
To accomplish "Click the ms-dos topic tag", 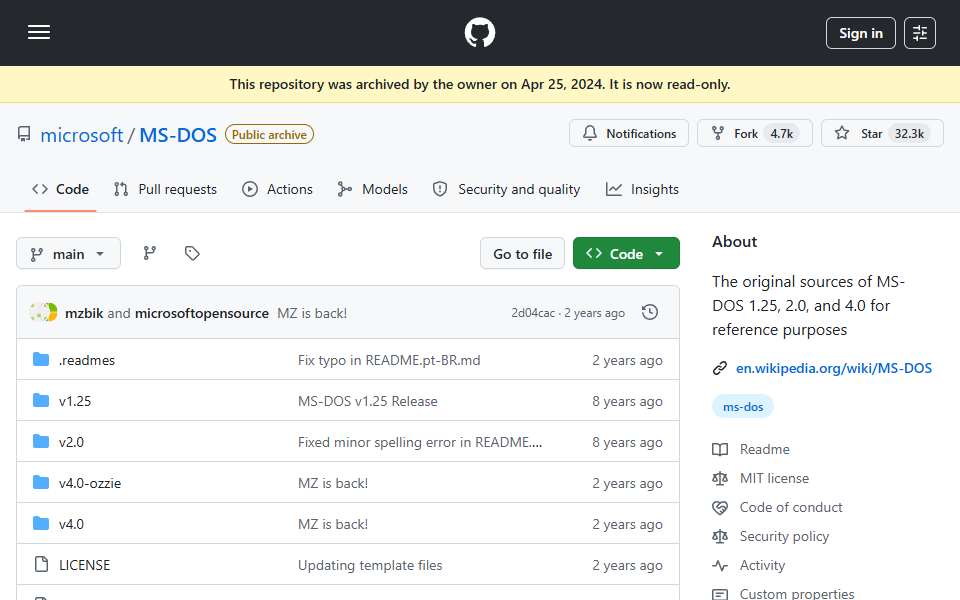I will tap(743, 407).
